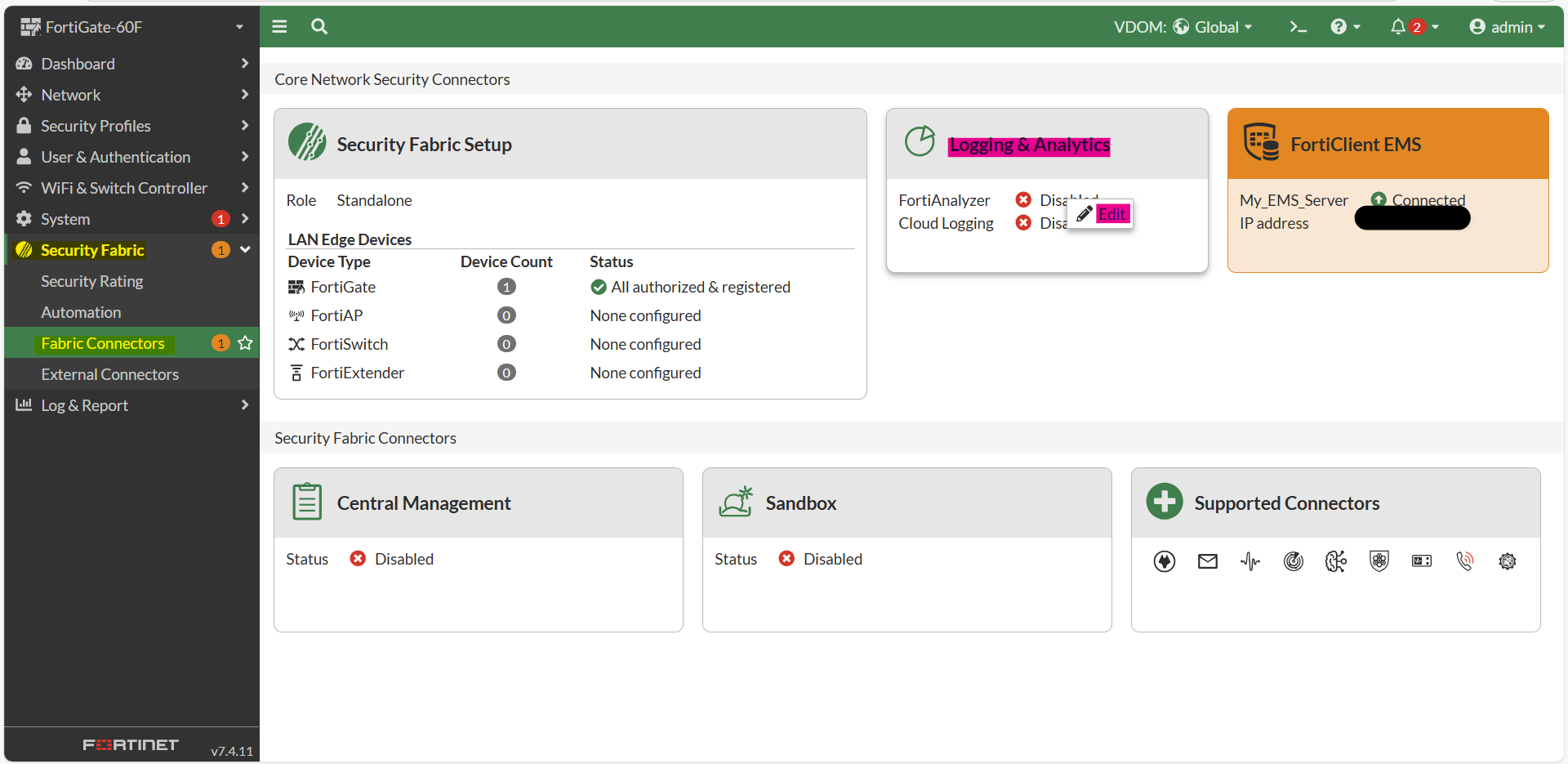Image resolution: width=1568 pixels, height=764 pixels.
Task: Open the CLI console icon
Action: 1298,27
